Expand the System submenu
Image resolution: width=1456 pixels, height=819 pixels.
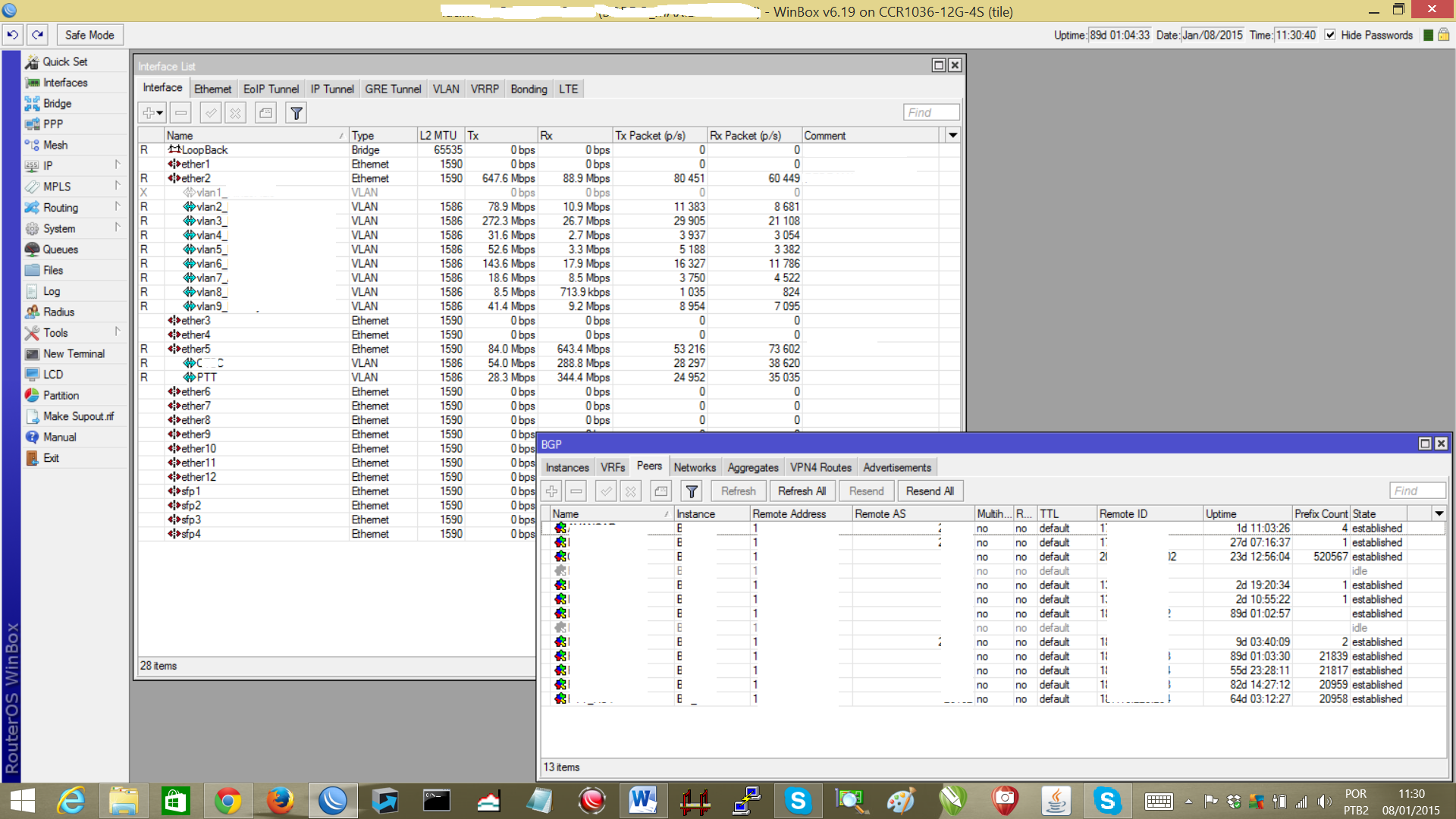pos(75,228)
